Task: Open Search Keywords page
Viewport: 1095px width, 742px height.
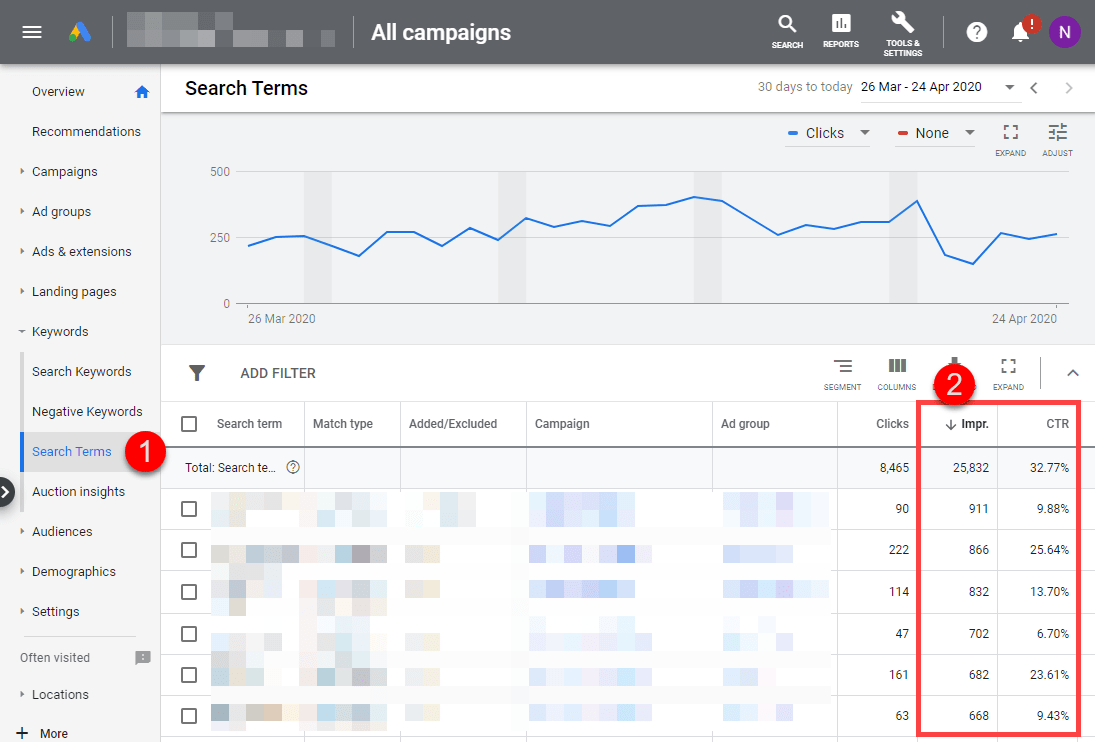Action: pos(82,371)
